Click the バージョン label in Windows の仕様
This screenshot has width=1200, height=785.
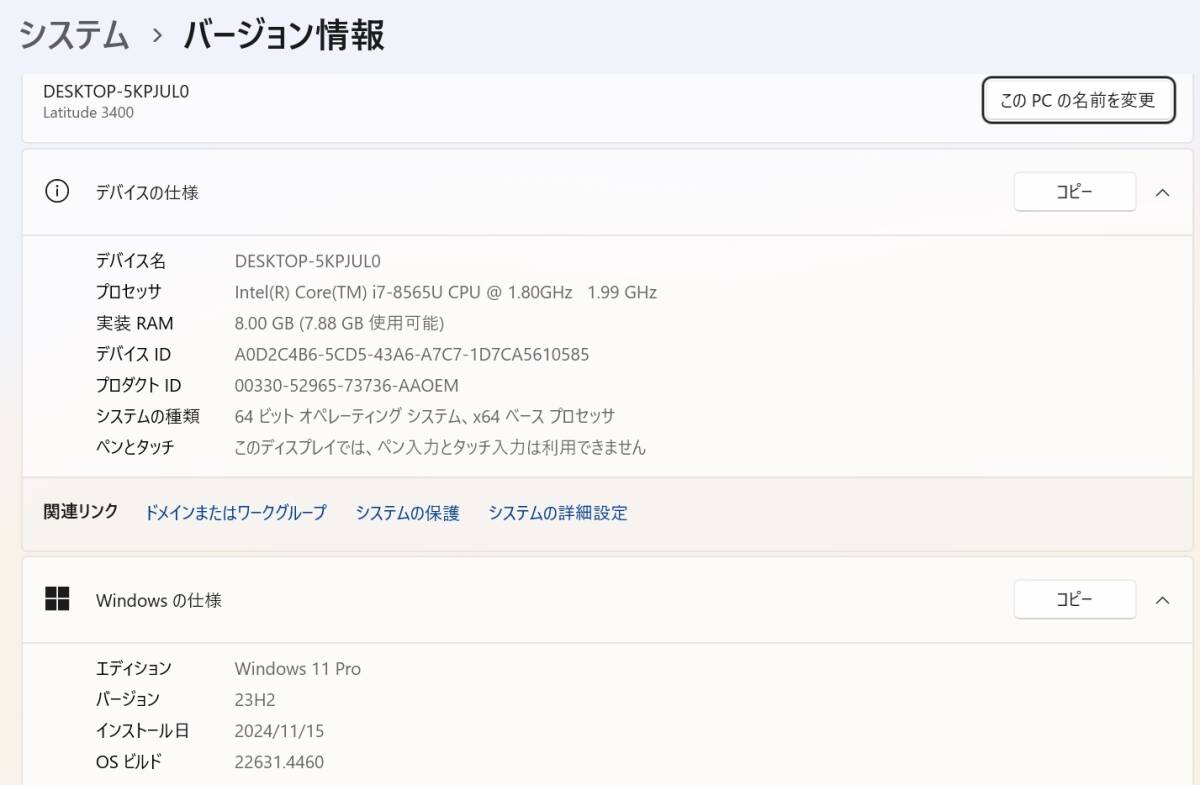coord(127,699)
